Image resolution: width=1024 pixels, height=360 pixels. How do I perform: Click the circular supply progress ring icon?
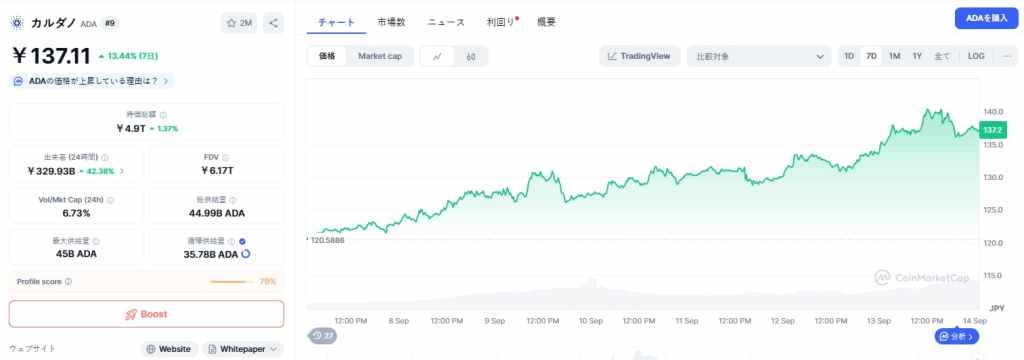click(x=246, y=254)
